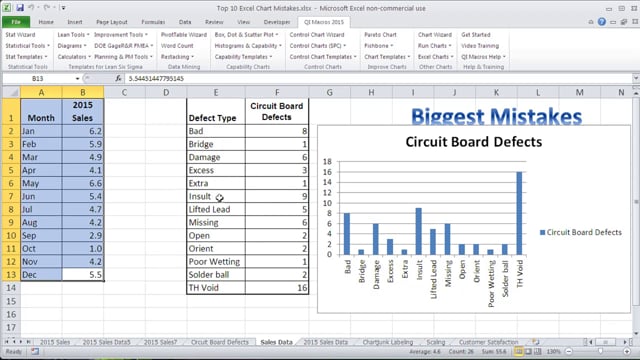Viewport: 640px width, 360px height.
Task: Click the zoom out minus icon
Action: (x=569, y=351)
